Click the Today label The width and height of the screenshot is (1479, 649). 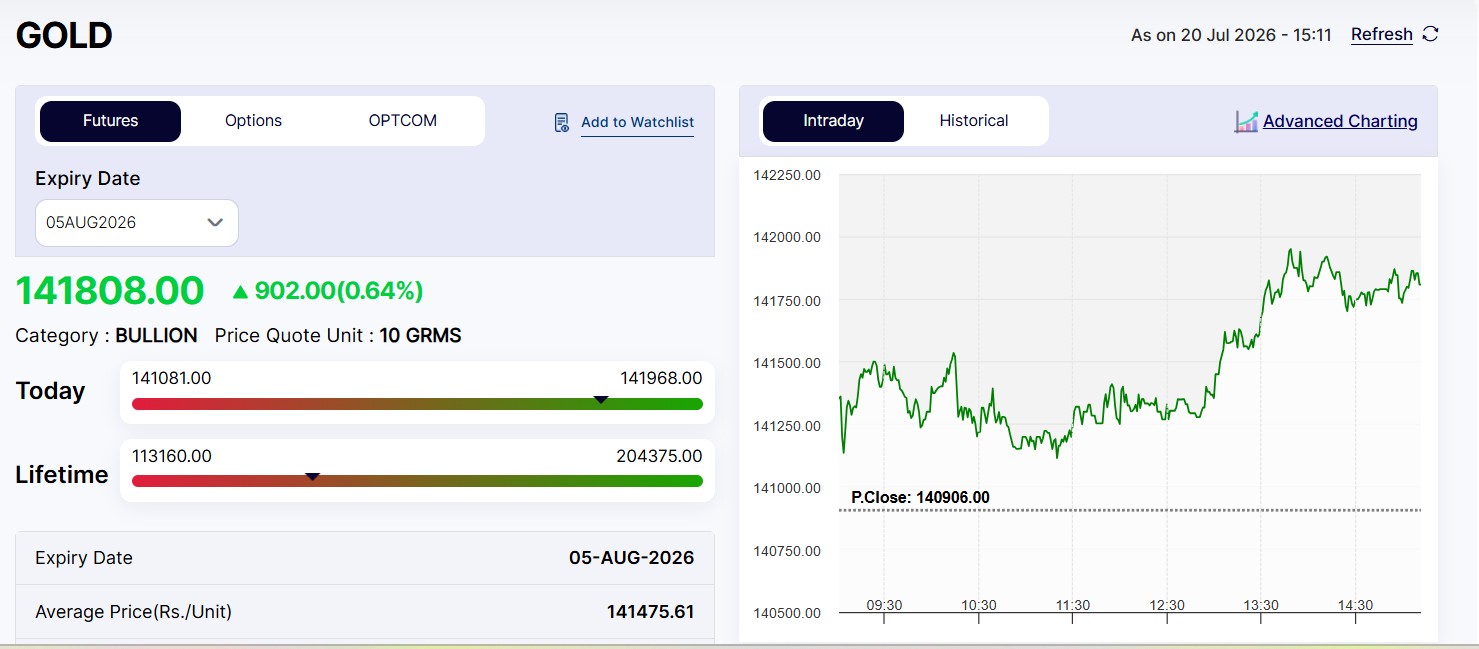50,391
